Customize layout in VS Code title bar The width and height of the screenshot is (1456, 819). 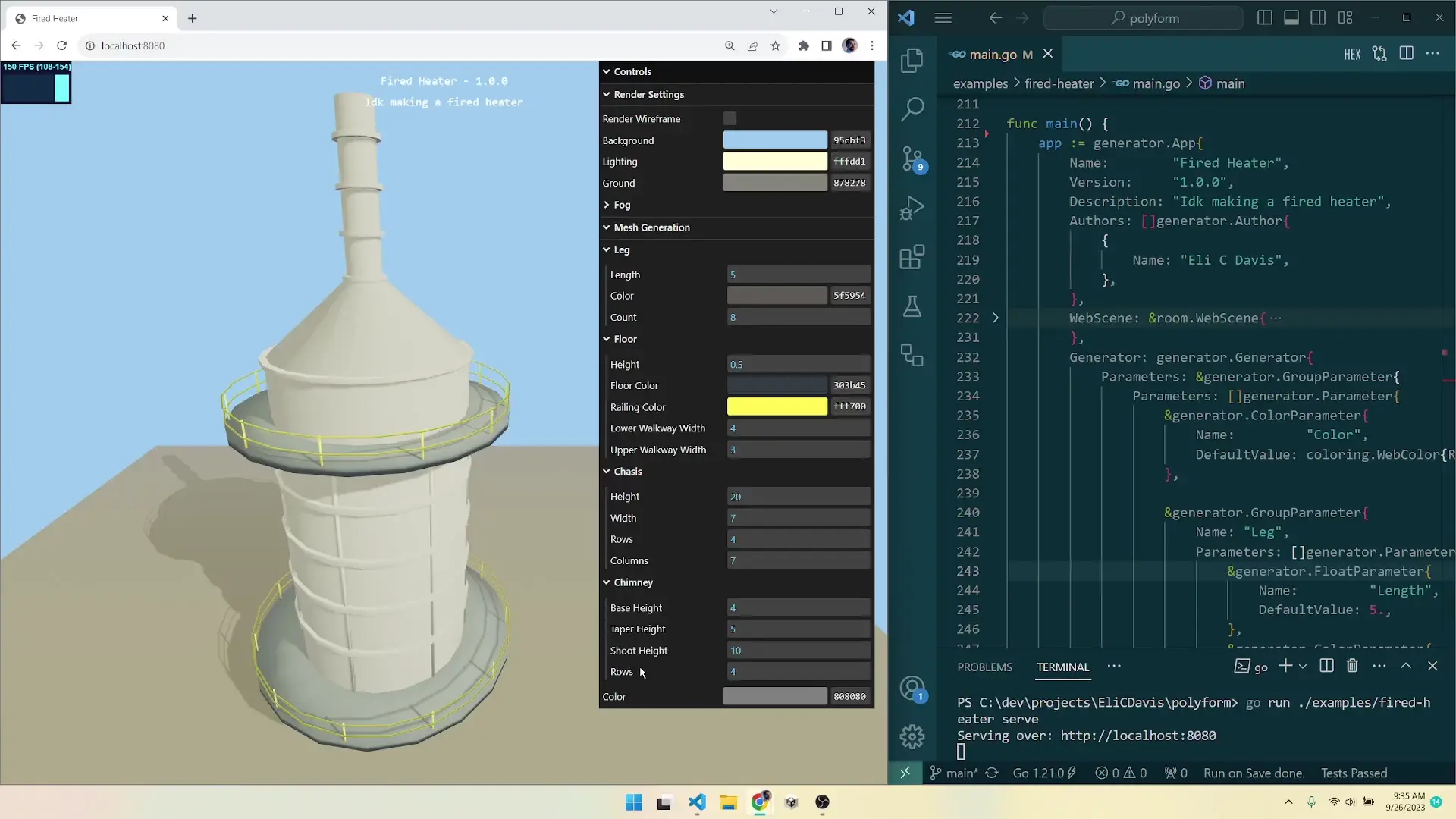[1345, 17]
